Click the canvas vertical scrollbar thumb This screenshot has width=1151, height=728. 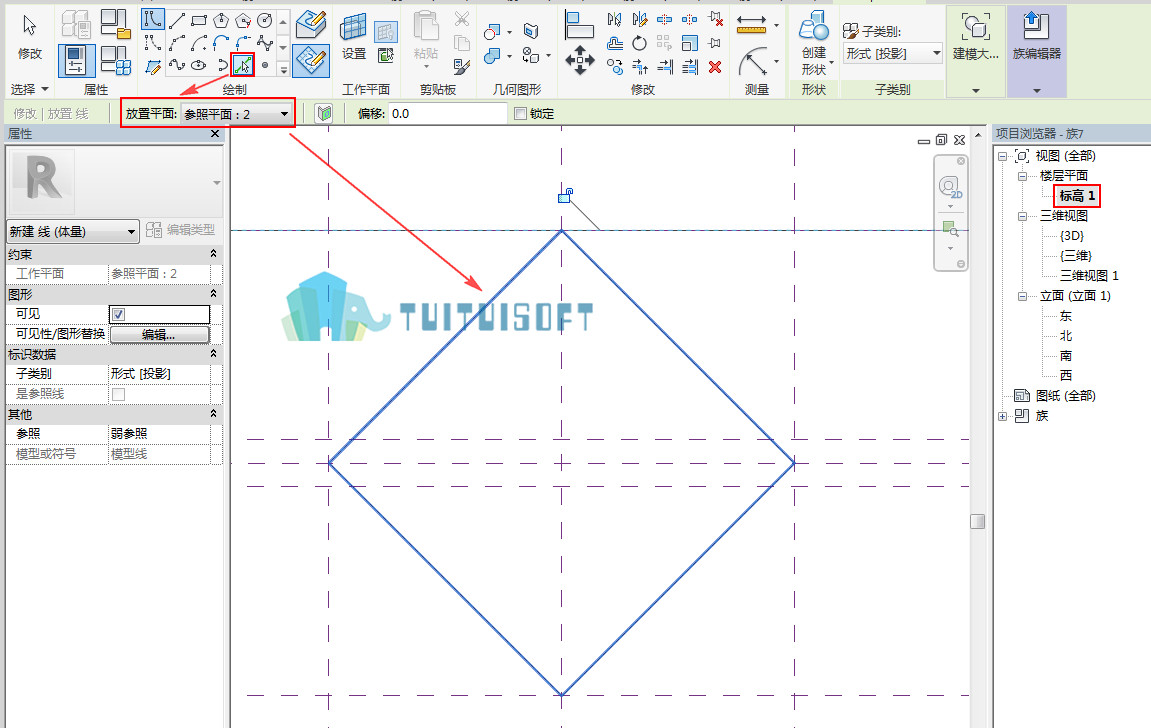[x=977, y=521]
